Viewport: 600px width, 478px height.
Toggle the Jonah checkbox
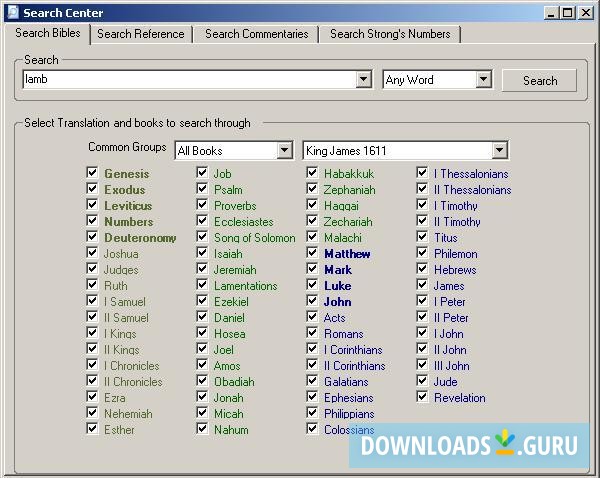[x=202, y=397]
